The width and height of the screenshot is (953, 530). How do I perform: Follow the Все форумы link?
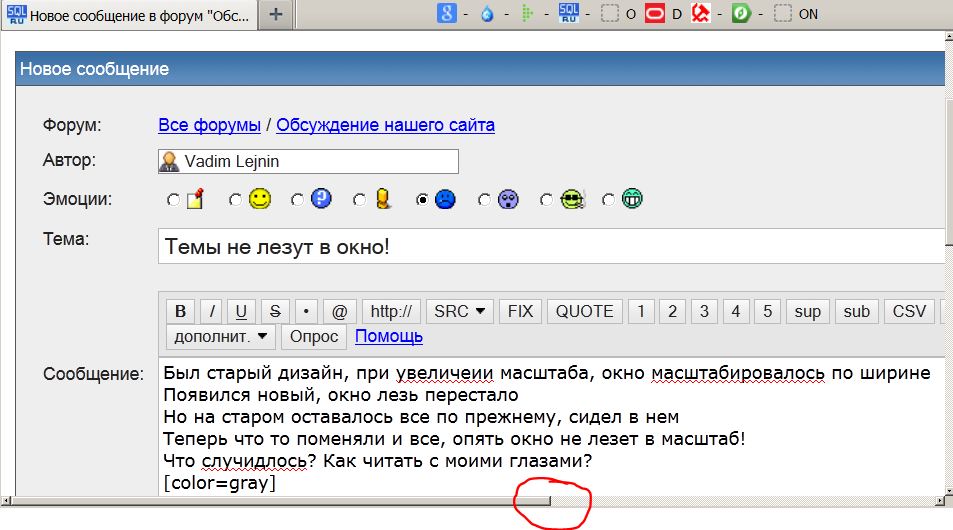[x=209, y=125]
